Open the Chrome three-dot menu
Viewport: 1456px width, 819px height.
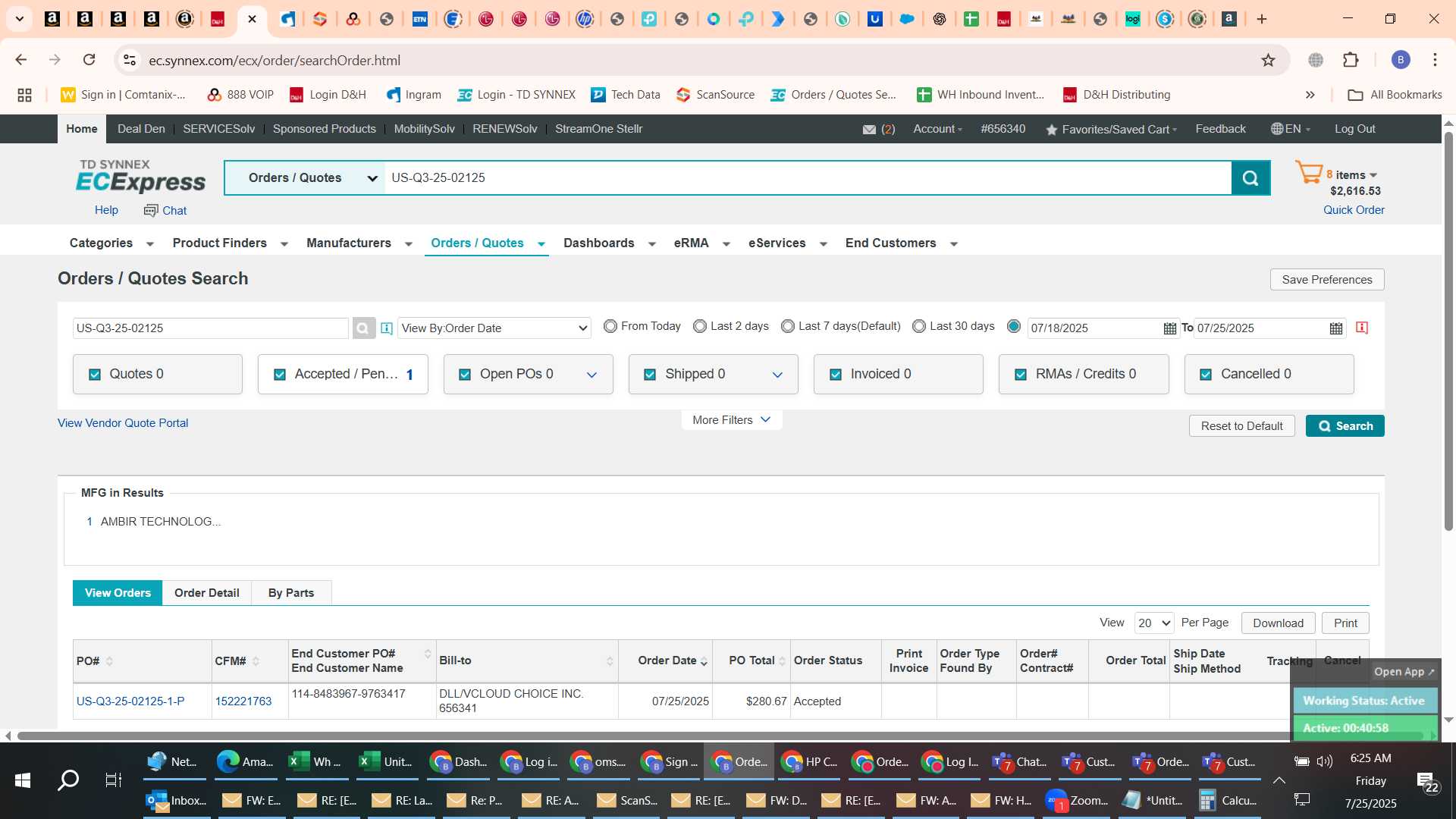point(1435,60)
